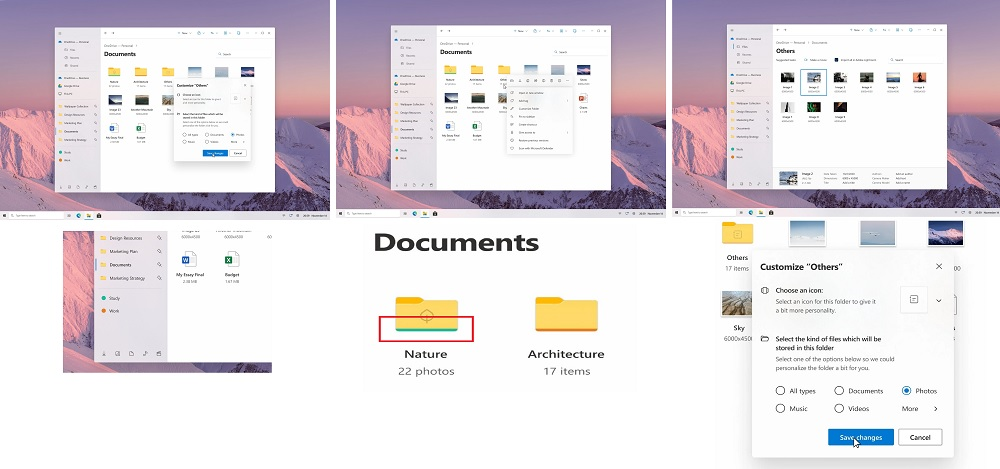
Task: Open the Sky image thumbnail beside enlarged dialog
Action: click(737, 304)
